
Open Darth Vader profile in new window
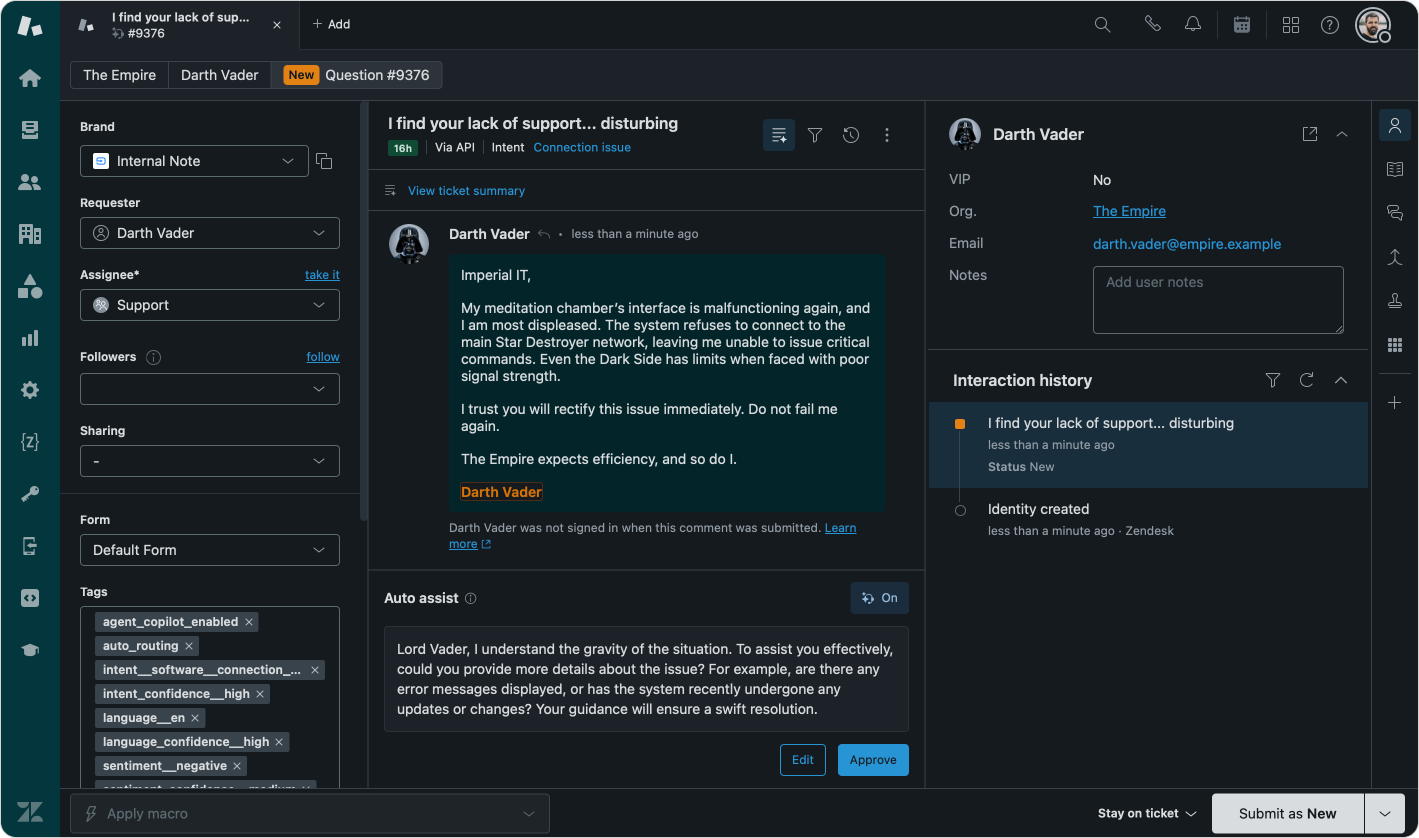point(1310,134)
